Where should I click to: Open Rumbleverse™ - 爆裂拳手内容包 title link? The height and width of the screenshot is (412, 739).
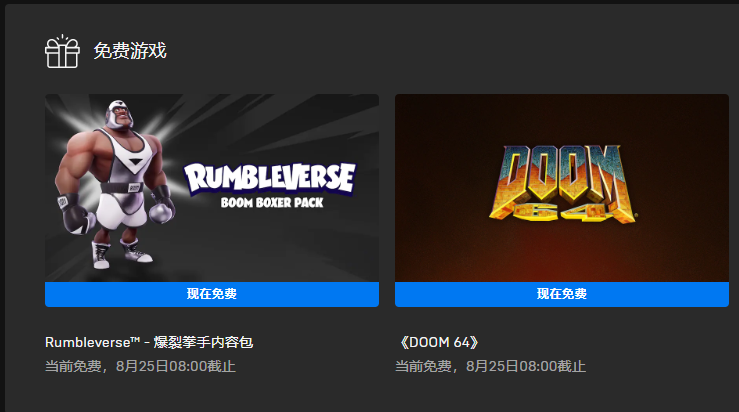click(149, 342)
